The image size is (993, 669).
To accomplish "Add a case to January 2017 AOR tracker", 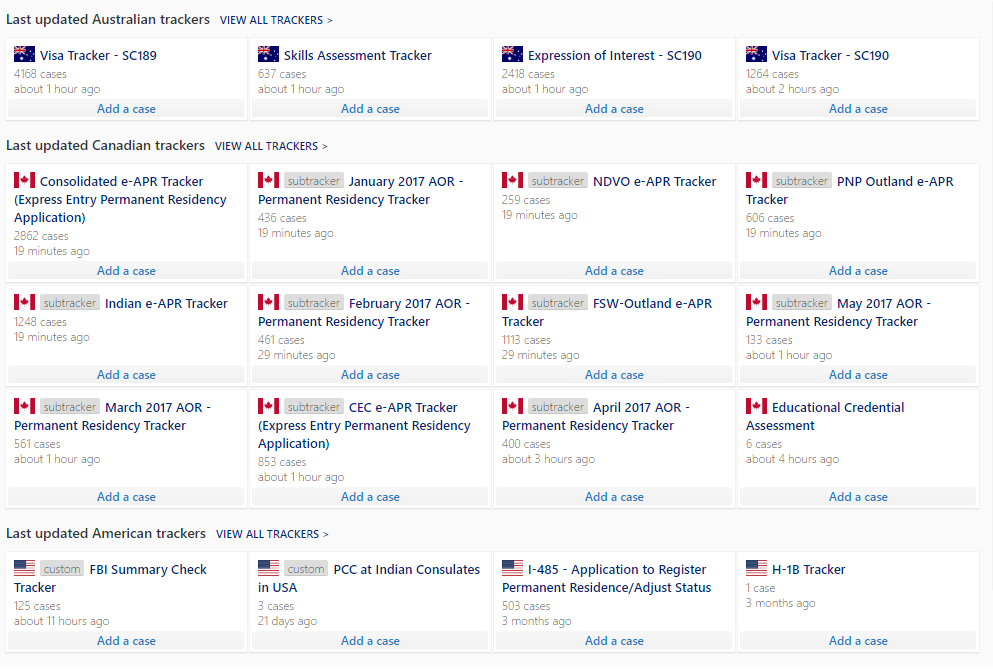I will (x=370, y=271).
